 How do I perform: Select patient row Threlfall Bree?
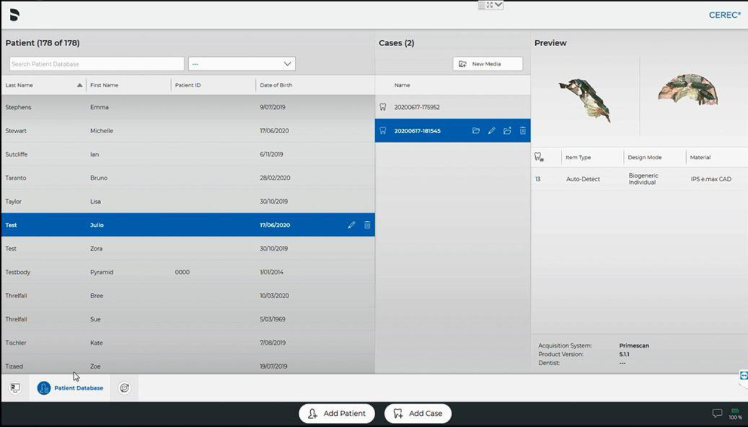point(188,295)
